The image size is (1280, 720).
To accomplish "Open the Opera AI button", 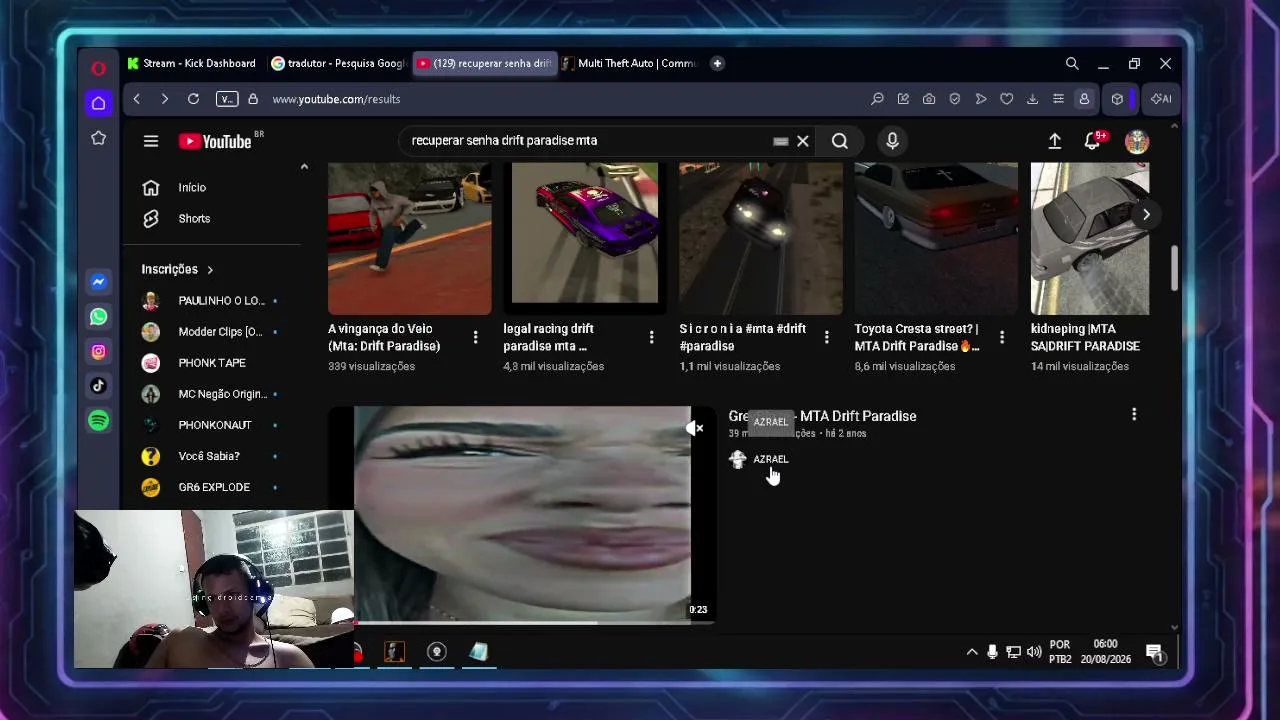I will pos(1161,99).
